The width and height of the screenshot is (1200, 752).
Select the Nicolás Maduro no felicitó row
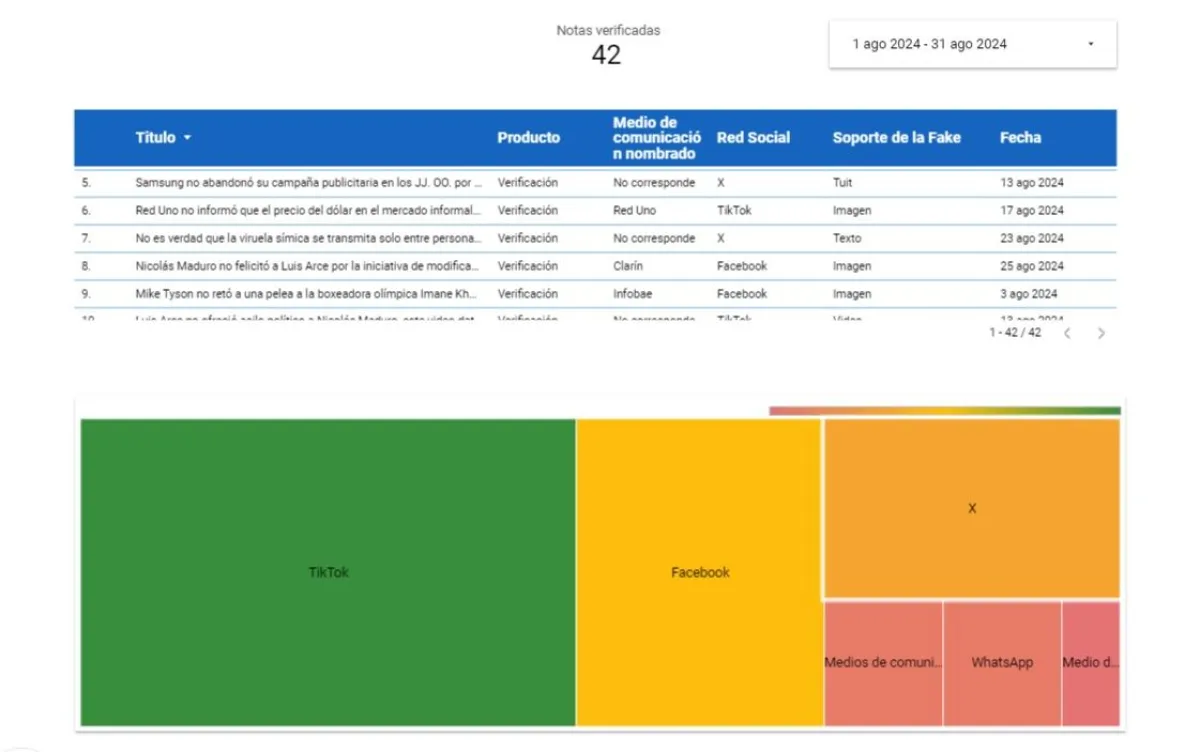click(x=306, y=266)
